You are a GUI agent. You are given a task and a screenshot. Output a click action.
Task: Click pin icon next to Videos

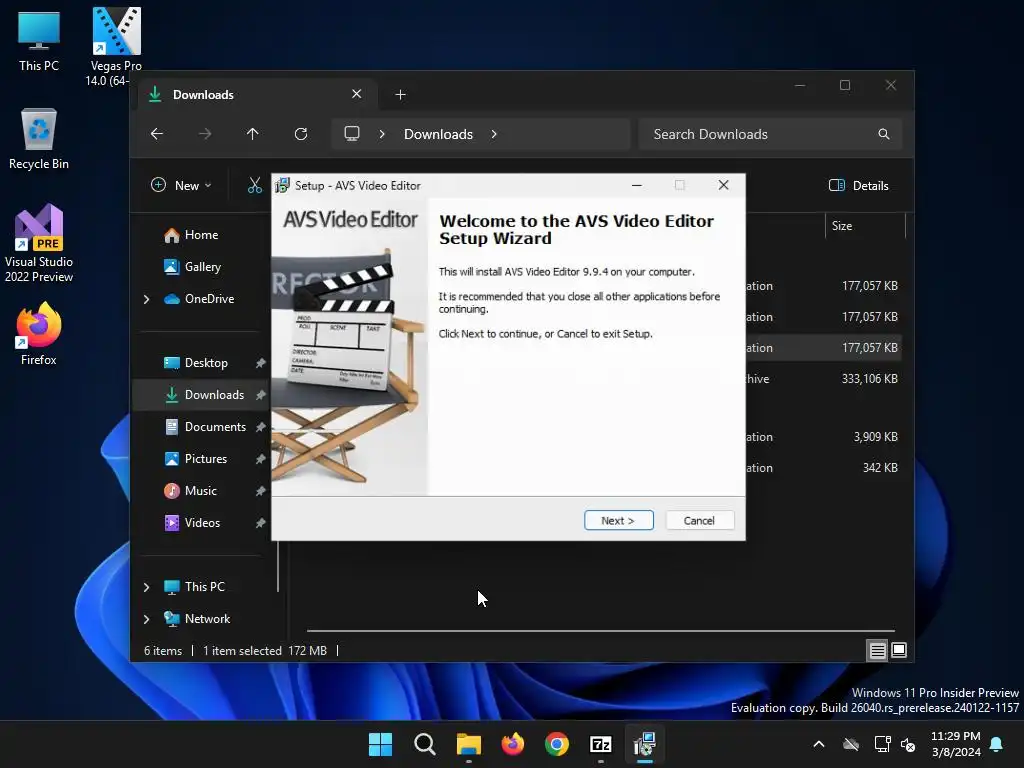pos(261,523)
